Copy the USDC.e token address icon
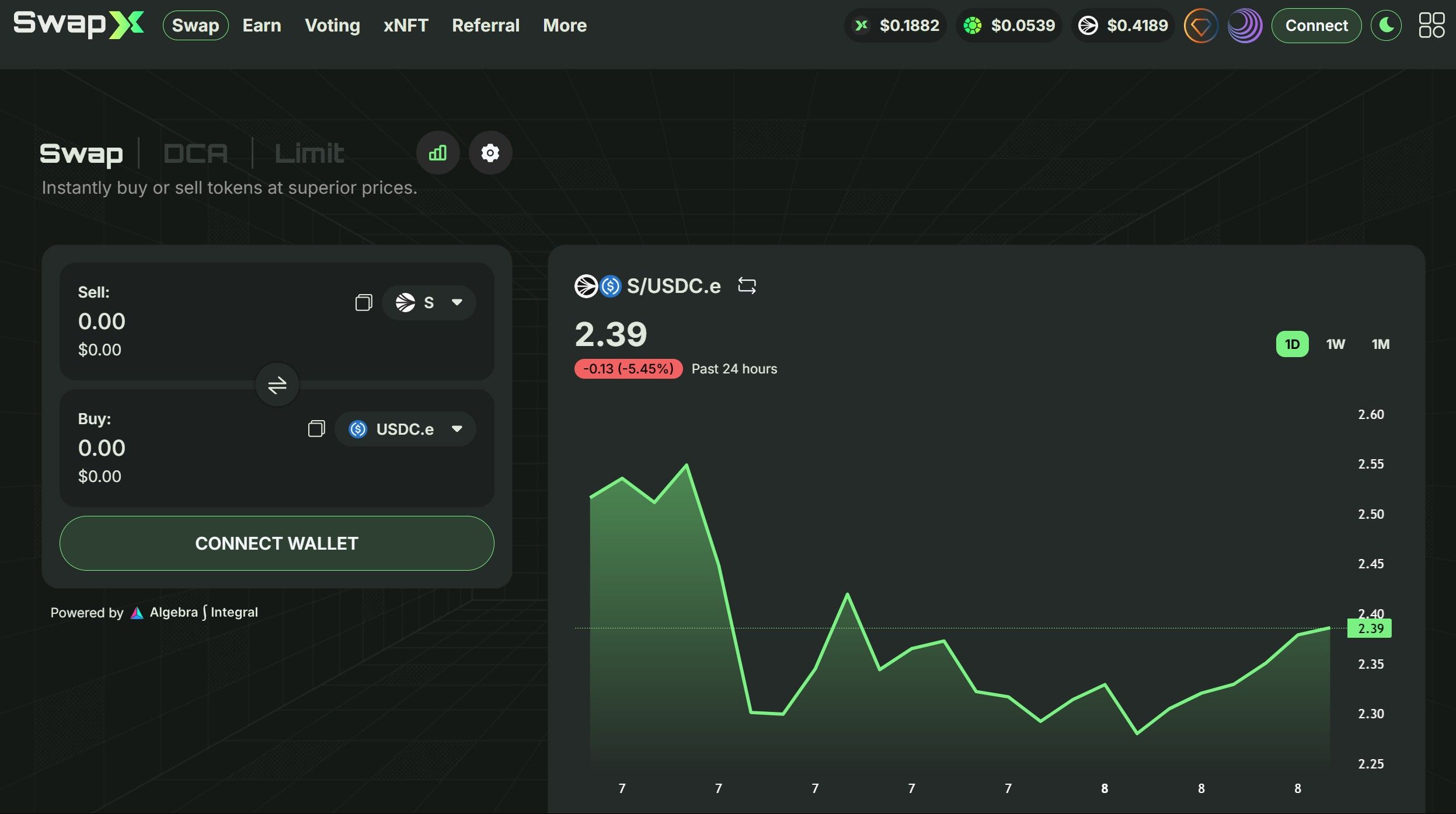Screen dimensions: 1456x814 coord(316,429)
